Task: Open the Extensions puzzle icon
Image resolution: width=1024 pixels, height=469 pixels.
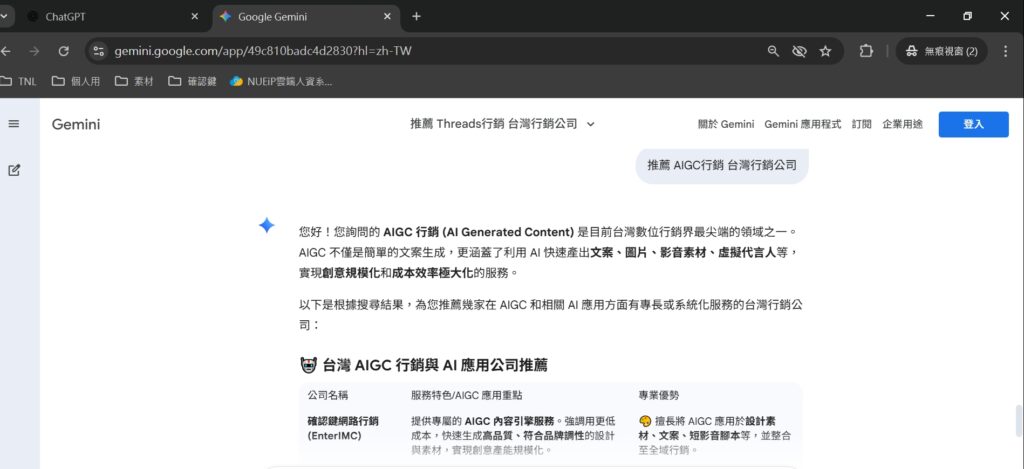Action: pos(866,51)
